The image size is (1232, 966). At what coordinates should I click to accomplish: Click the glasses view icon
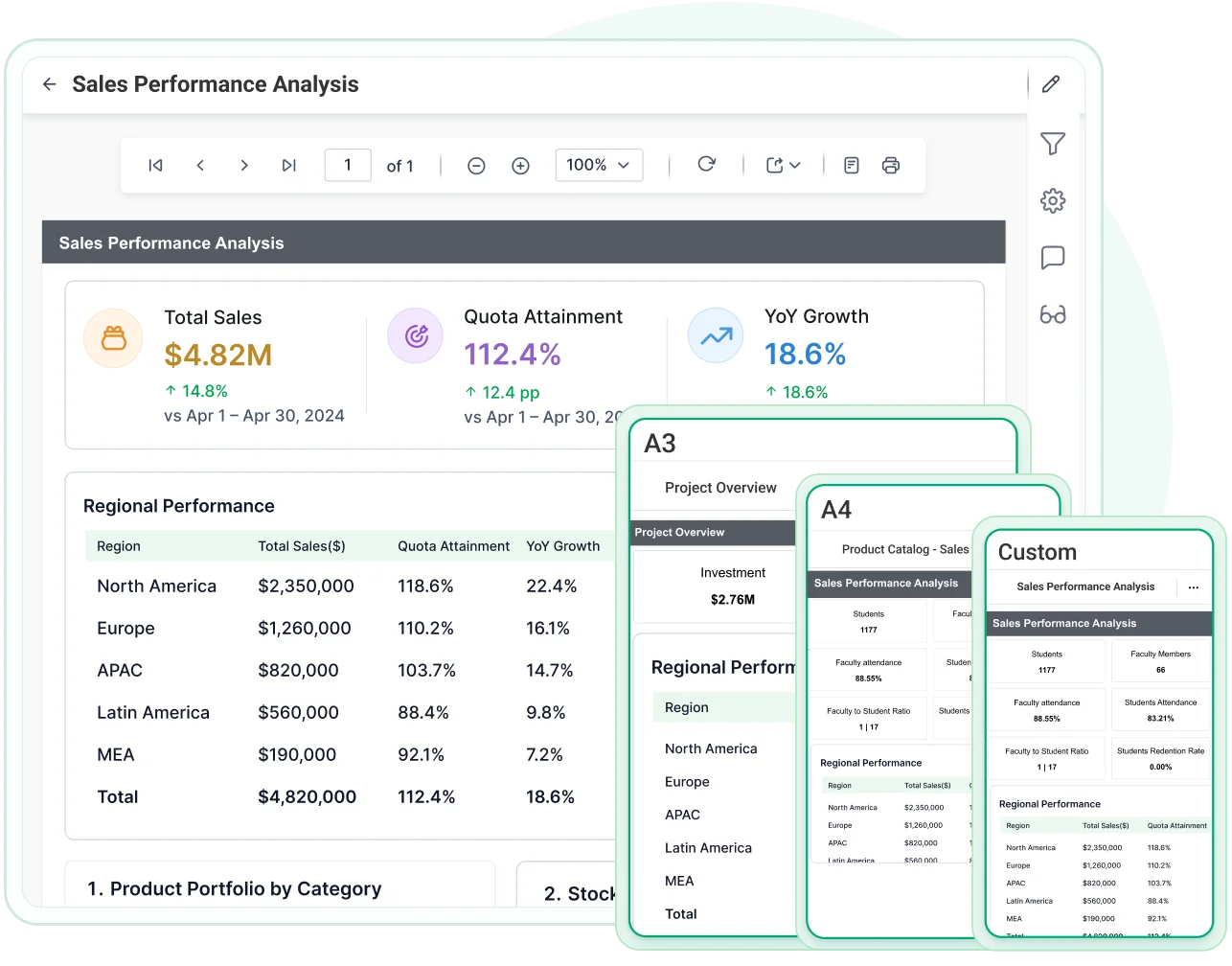[1053, 314]
